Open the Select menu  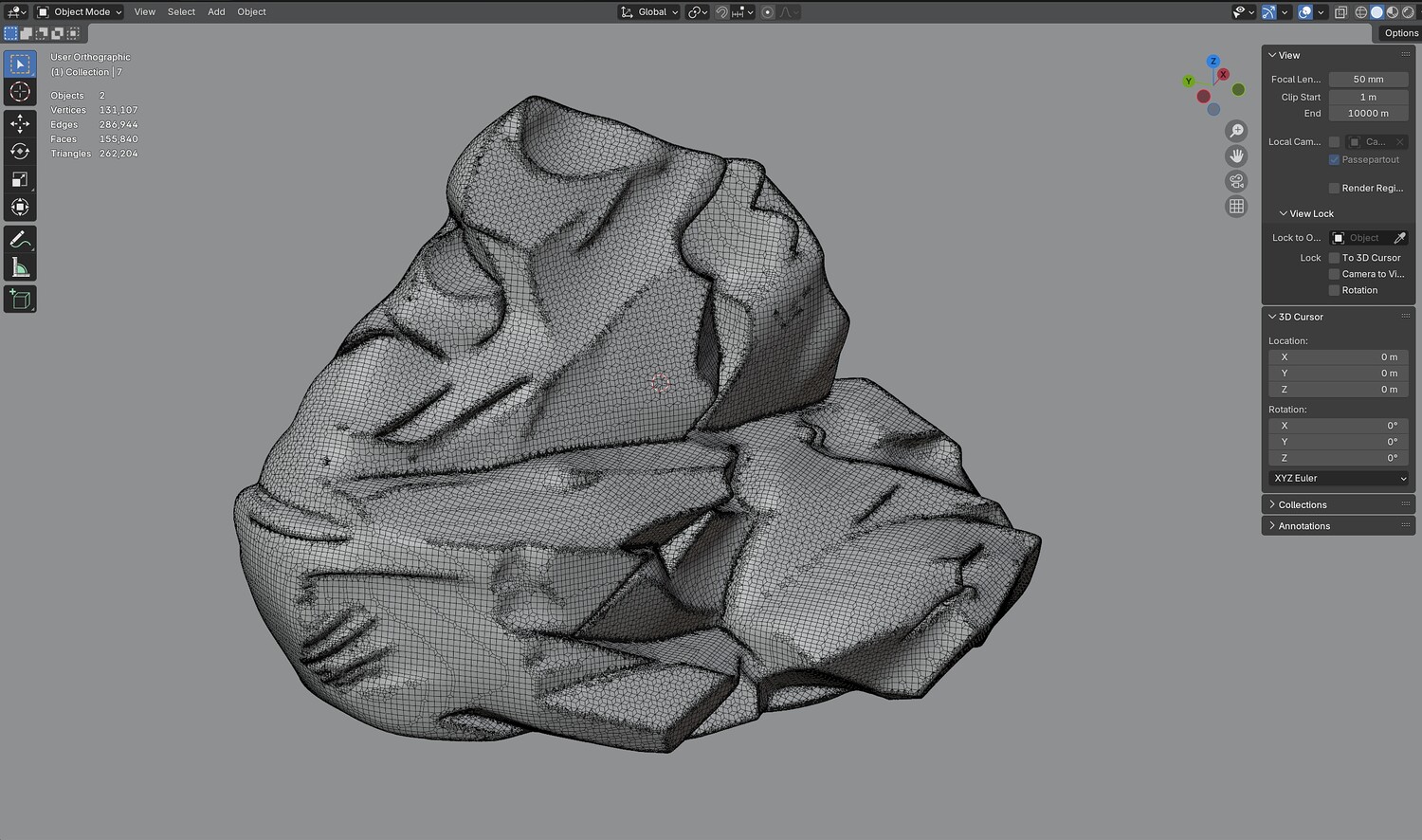click(x=181, y=12)
